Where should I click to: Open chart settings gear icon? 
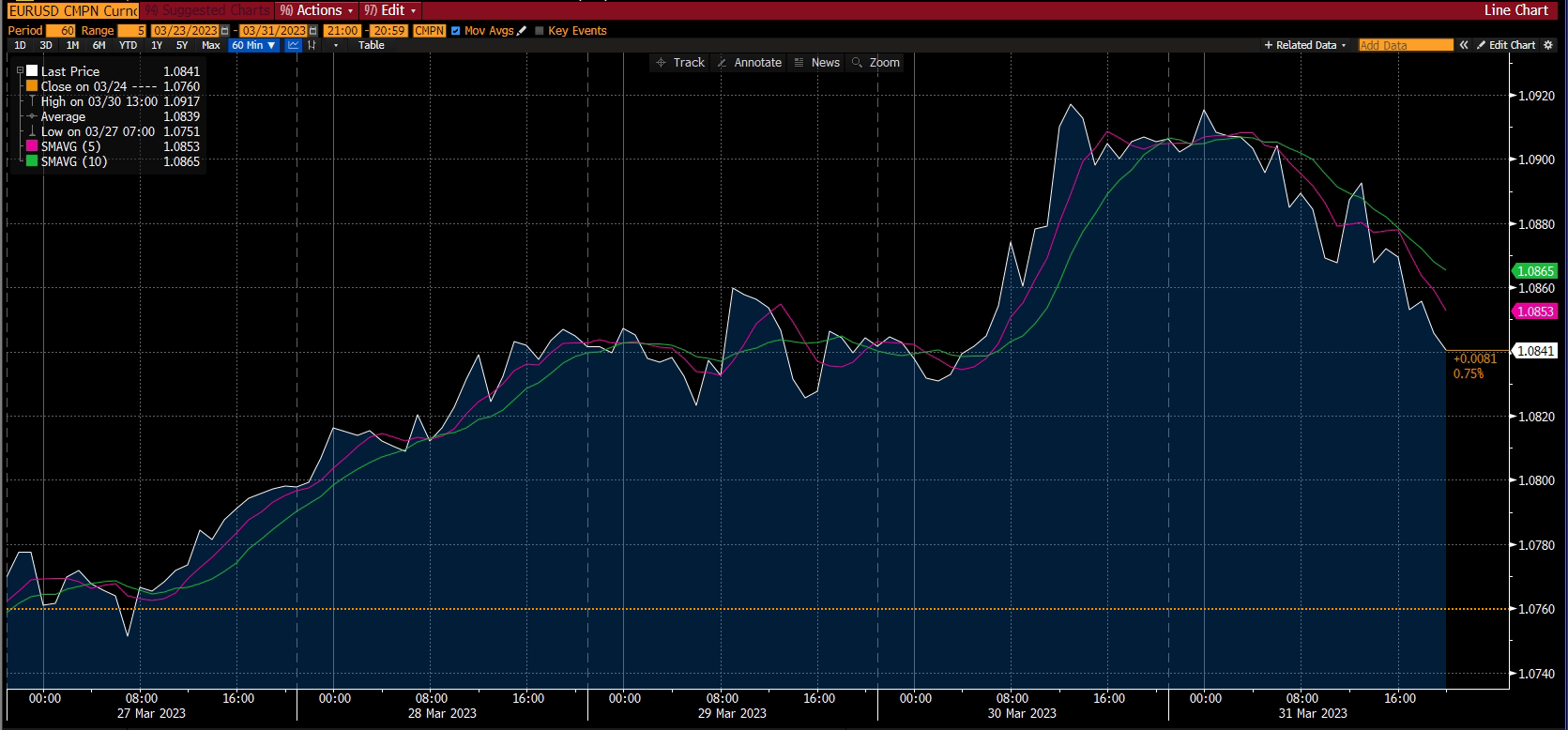click(1548, 45)
